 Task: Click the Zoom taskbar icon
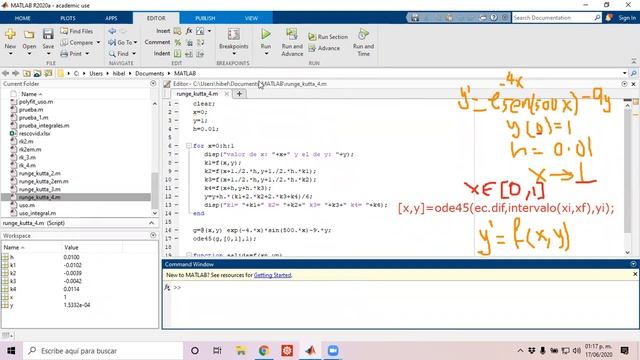(x=333, y=351)
